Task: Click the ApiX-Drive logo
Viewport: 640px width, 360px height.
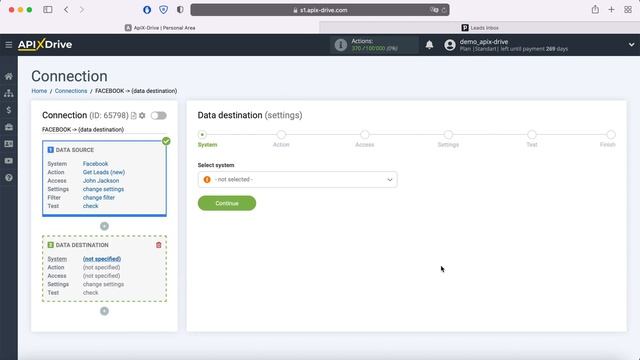Action: tap(45, 44)
